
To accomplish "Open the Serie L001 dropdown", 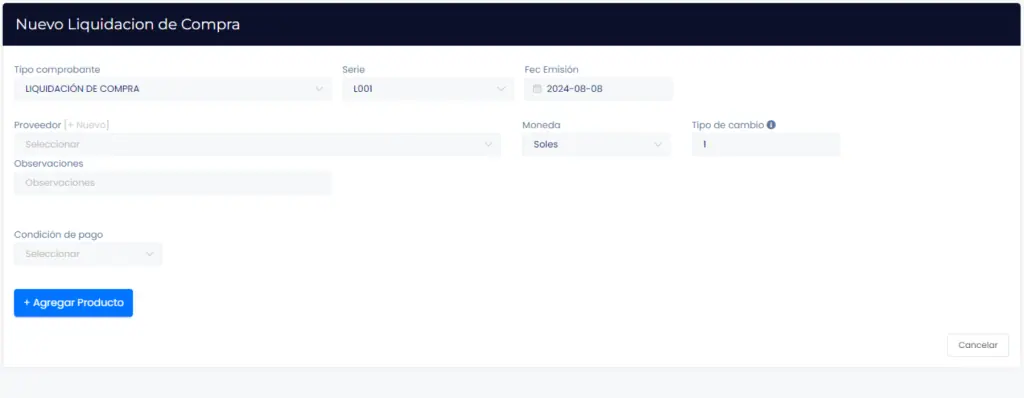I will click(x=428, y=89).
